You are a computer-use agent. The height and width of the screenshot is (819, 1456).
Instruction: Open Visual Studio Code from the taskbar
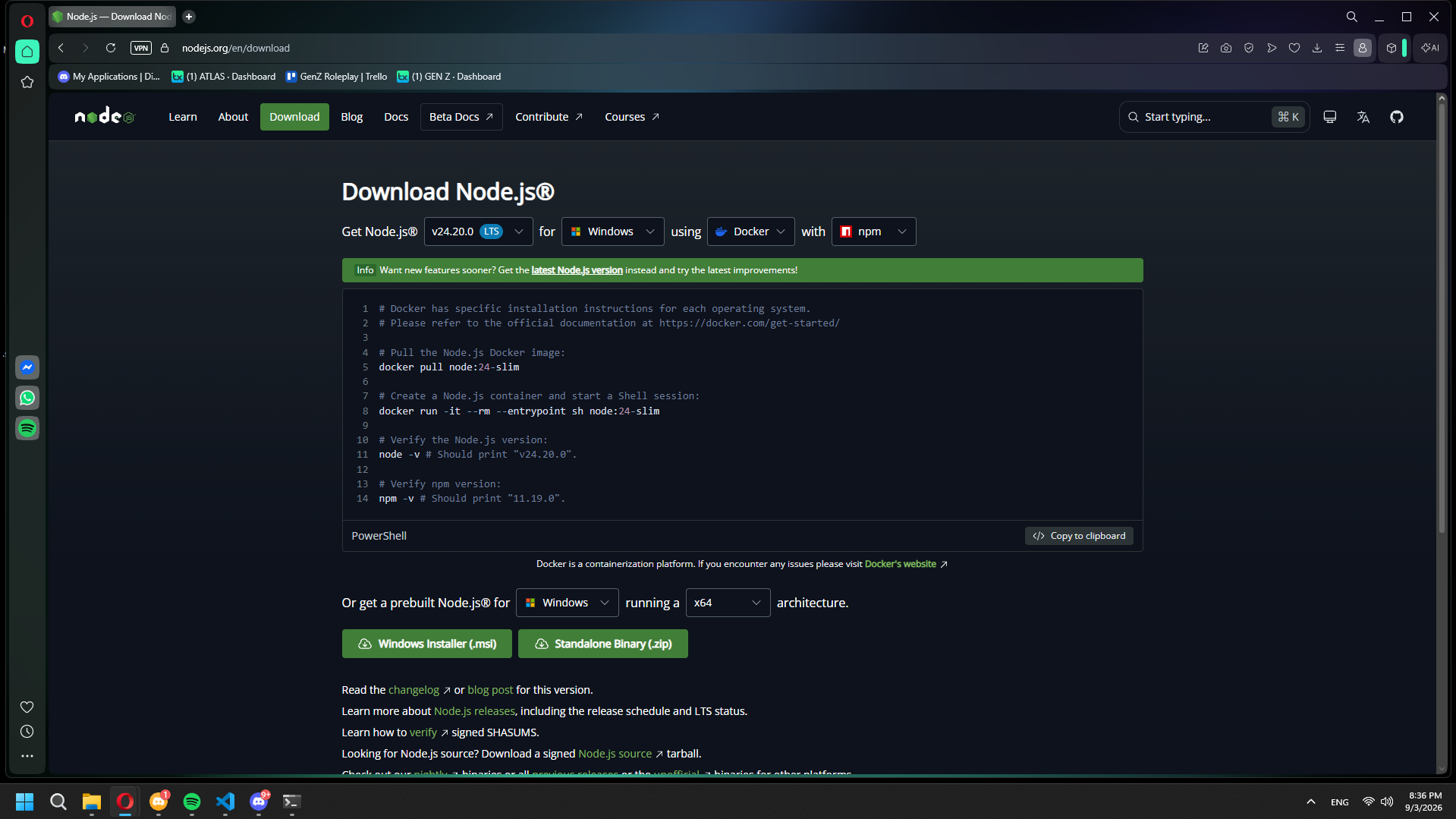click(225, 802)
